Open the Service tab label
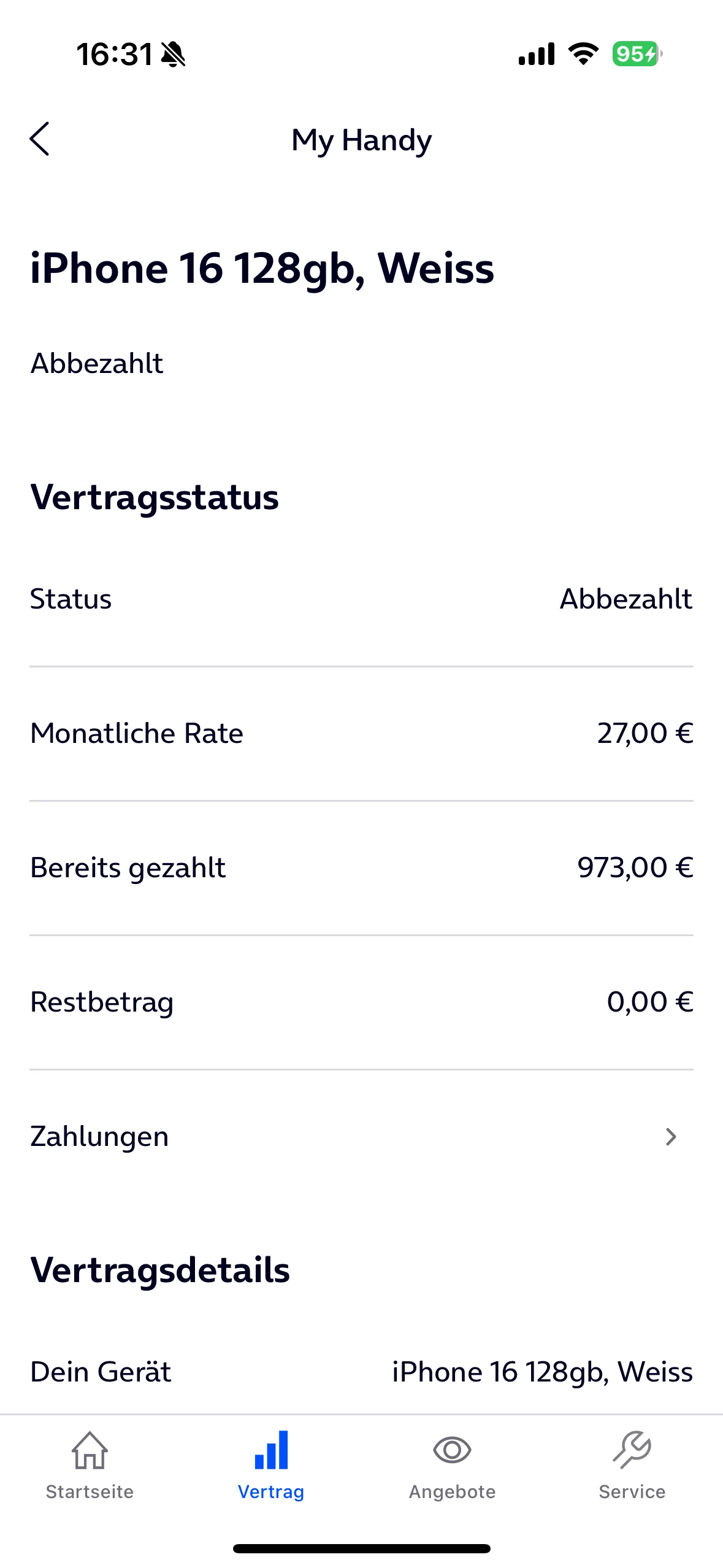 [x=632, y=1492]
